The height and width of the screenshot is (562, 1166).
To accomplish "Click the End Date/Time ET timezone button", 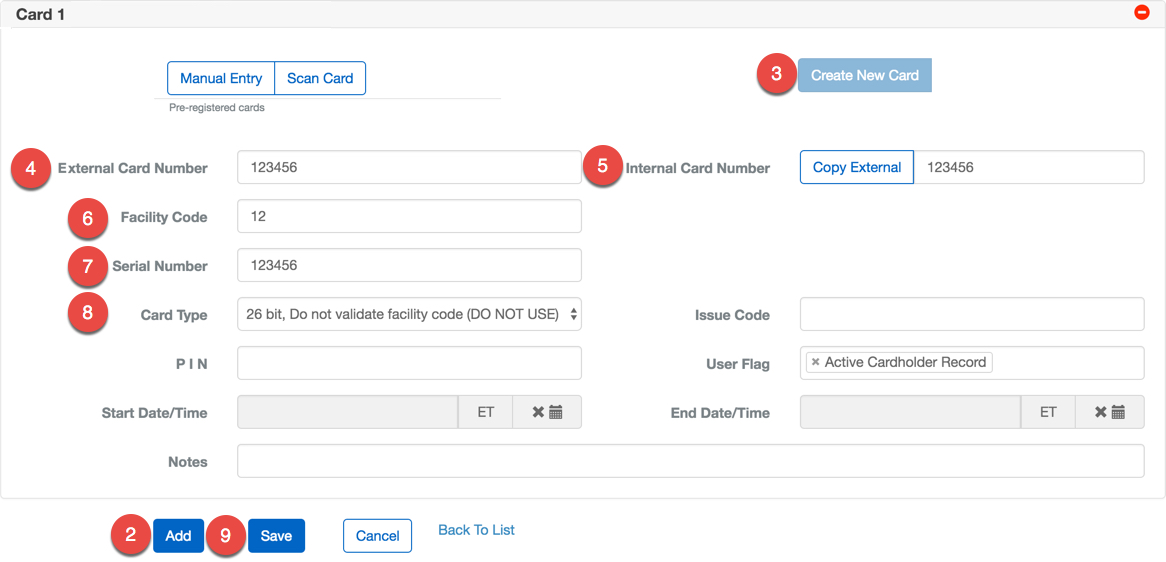I will click(x=1047, y=412).
